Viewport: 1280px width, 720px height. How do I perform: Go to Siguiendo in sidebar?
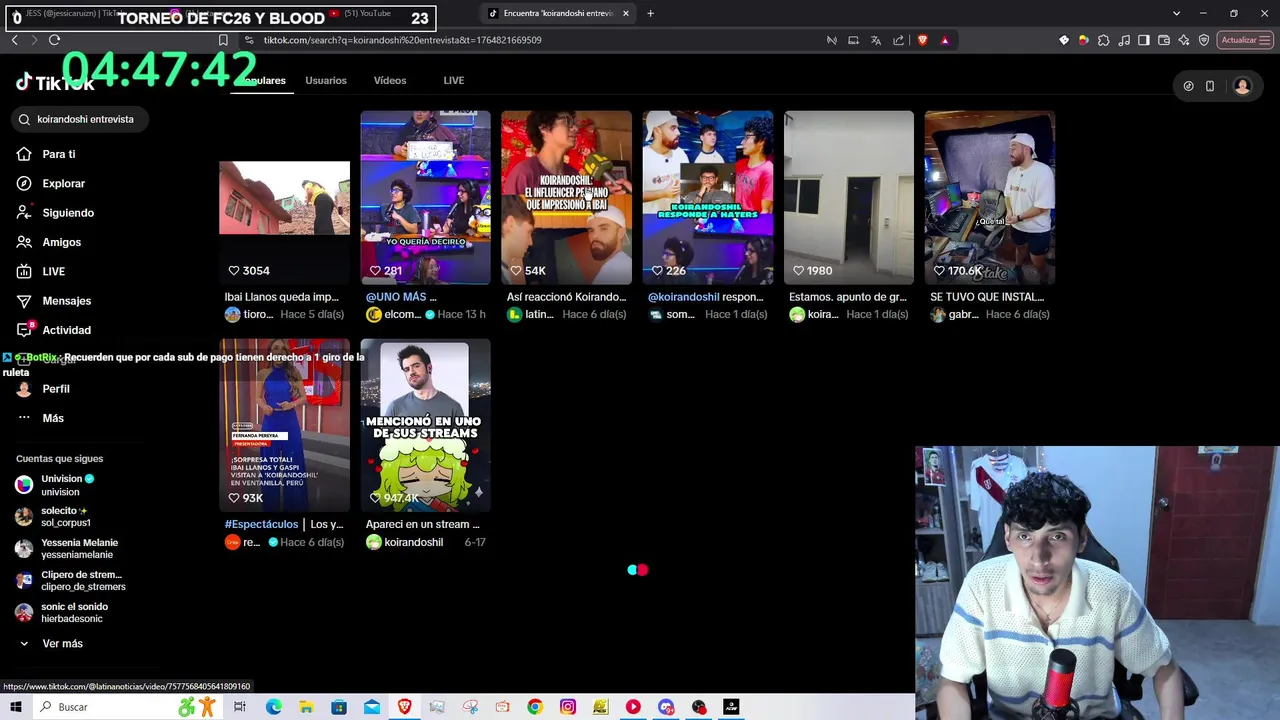point(55,212)
